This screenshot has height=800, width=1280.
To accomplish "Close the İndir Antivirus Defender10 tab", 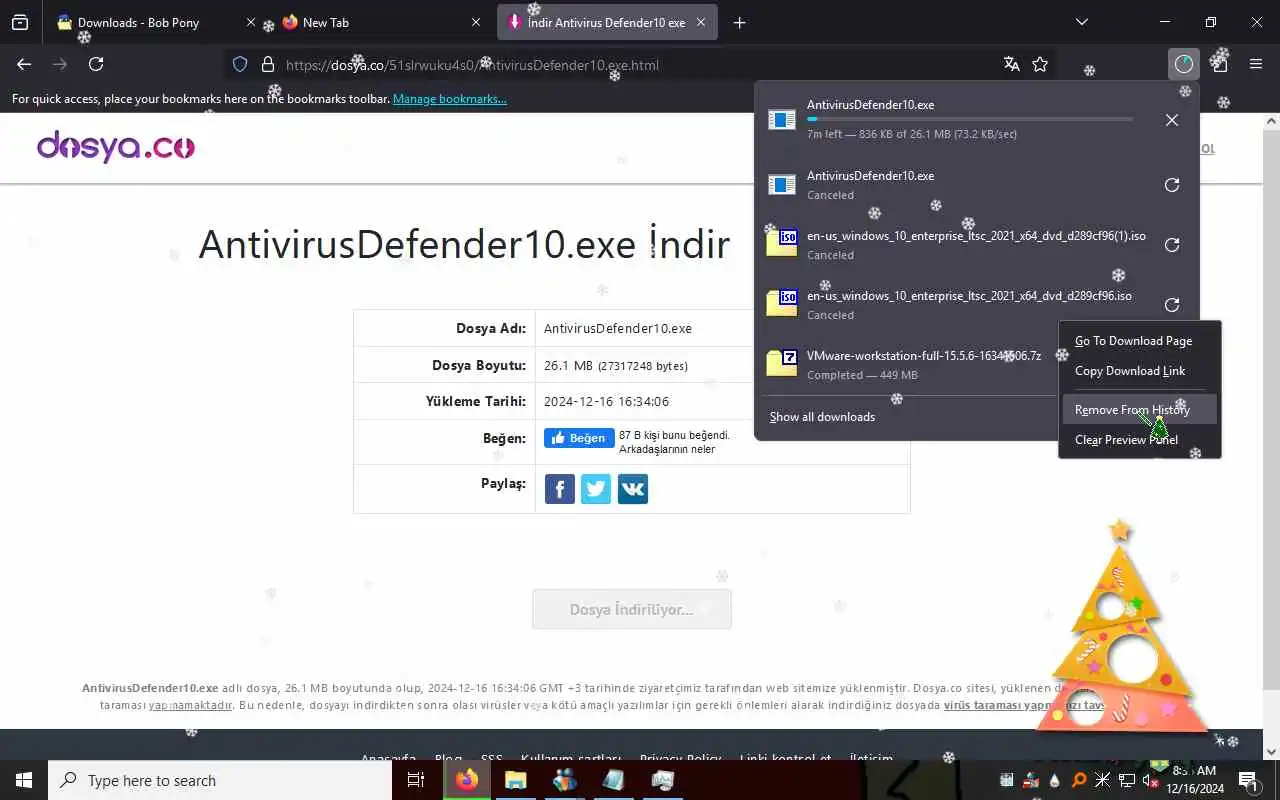I will coord(701,22).
